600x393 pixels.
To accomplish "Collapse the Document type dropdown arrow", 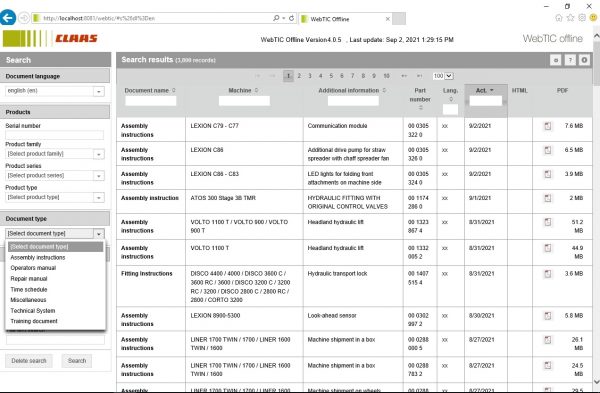I will tap(99, 233).
